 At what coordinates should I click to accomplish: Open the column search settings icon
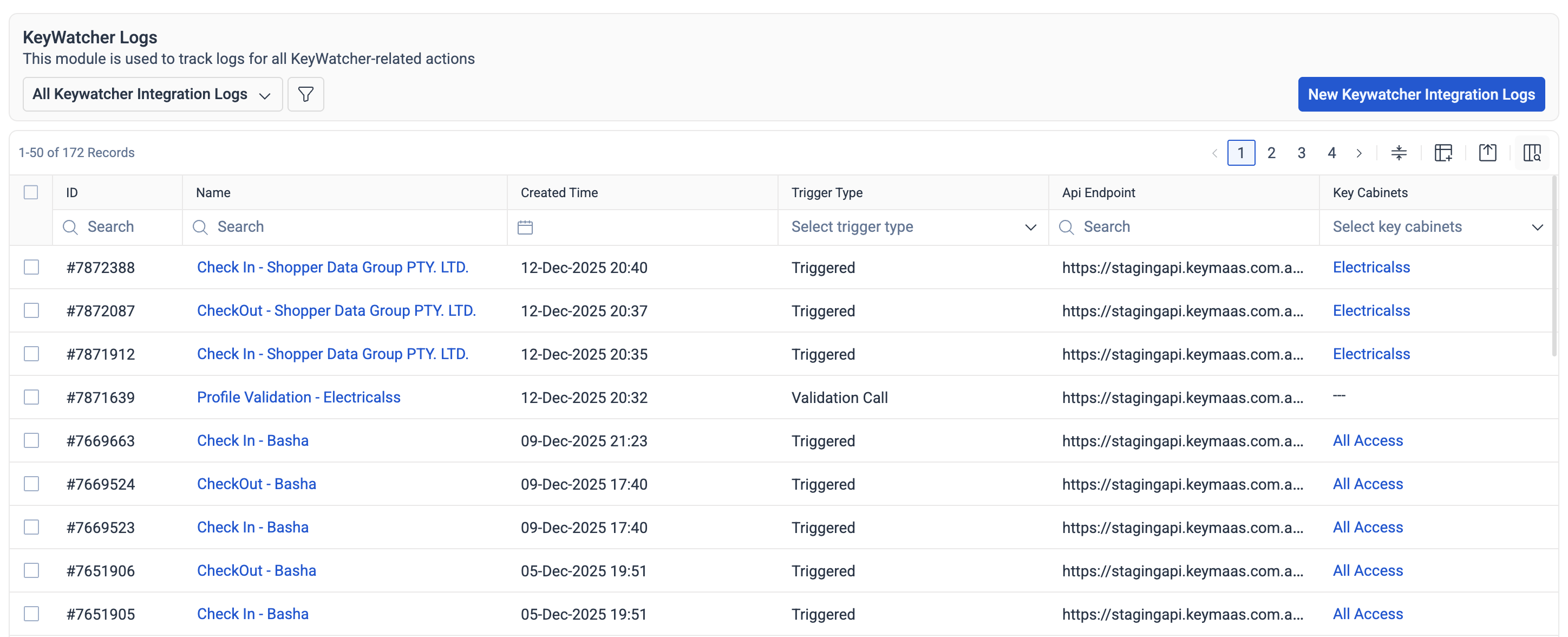click(x=1532, y=153)
